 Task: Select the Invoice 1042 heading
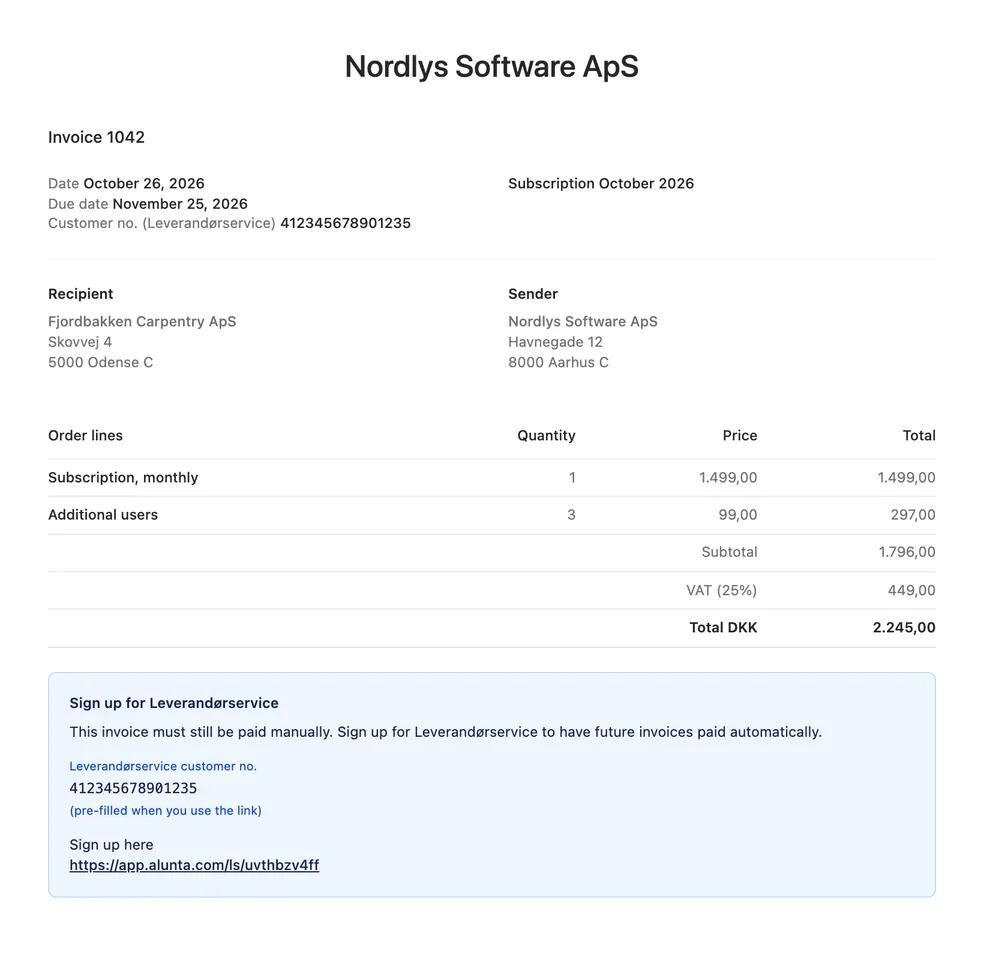coord(97,137)
